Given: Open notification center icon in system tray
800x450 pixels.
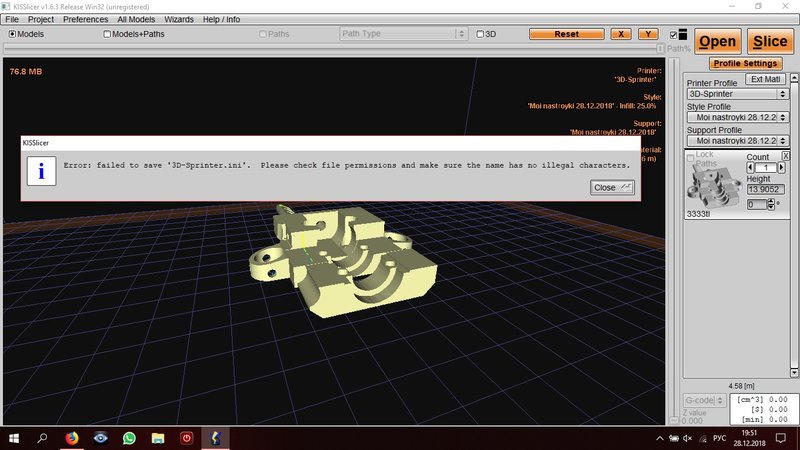Looking at the screenshot, I should (780, 438).
